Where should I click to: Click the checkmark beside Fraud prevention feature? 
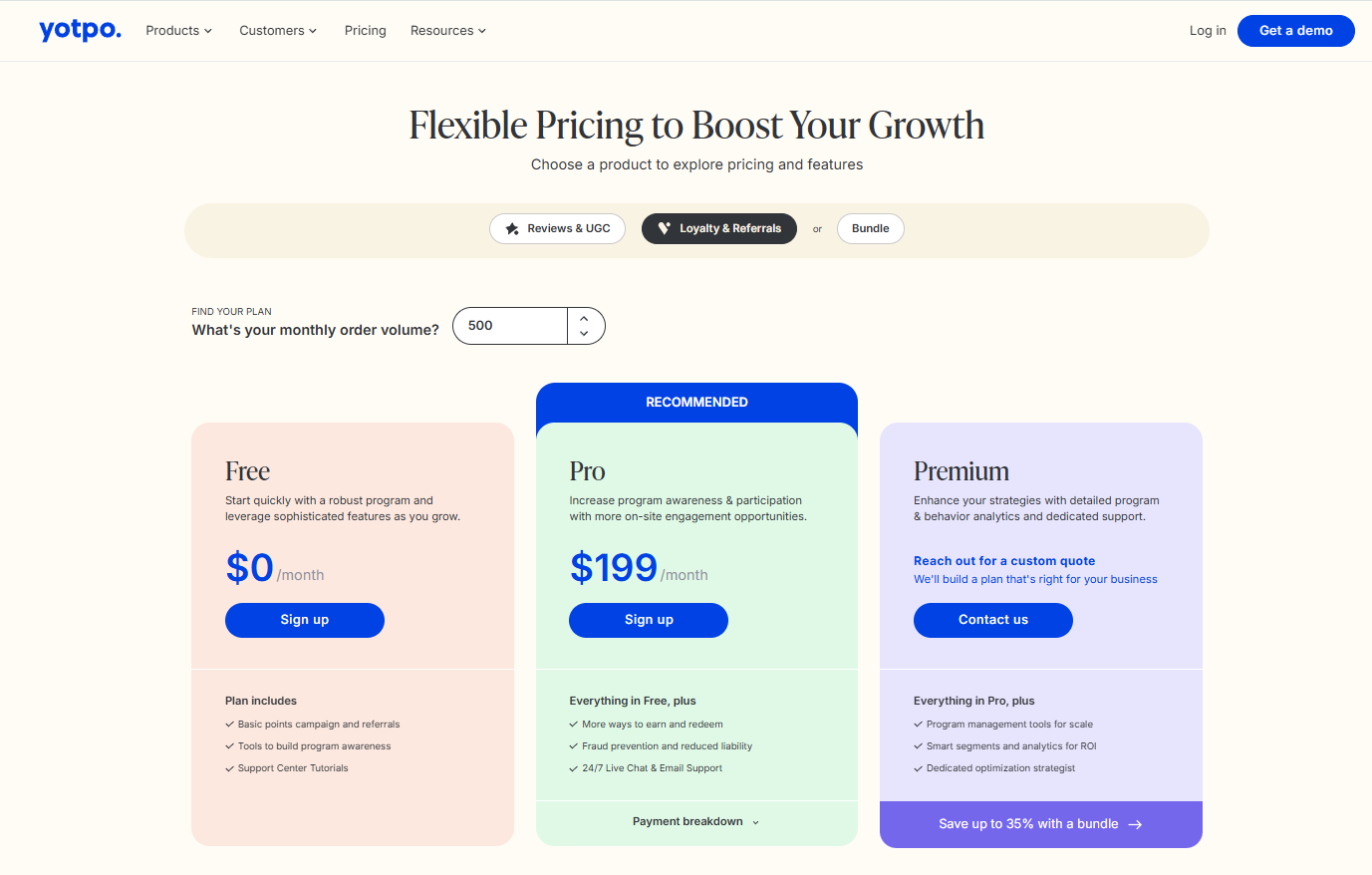click(x=573, y=745)
